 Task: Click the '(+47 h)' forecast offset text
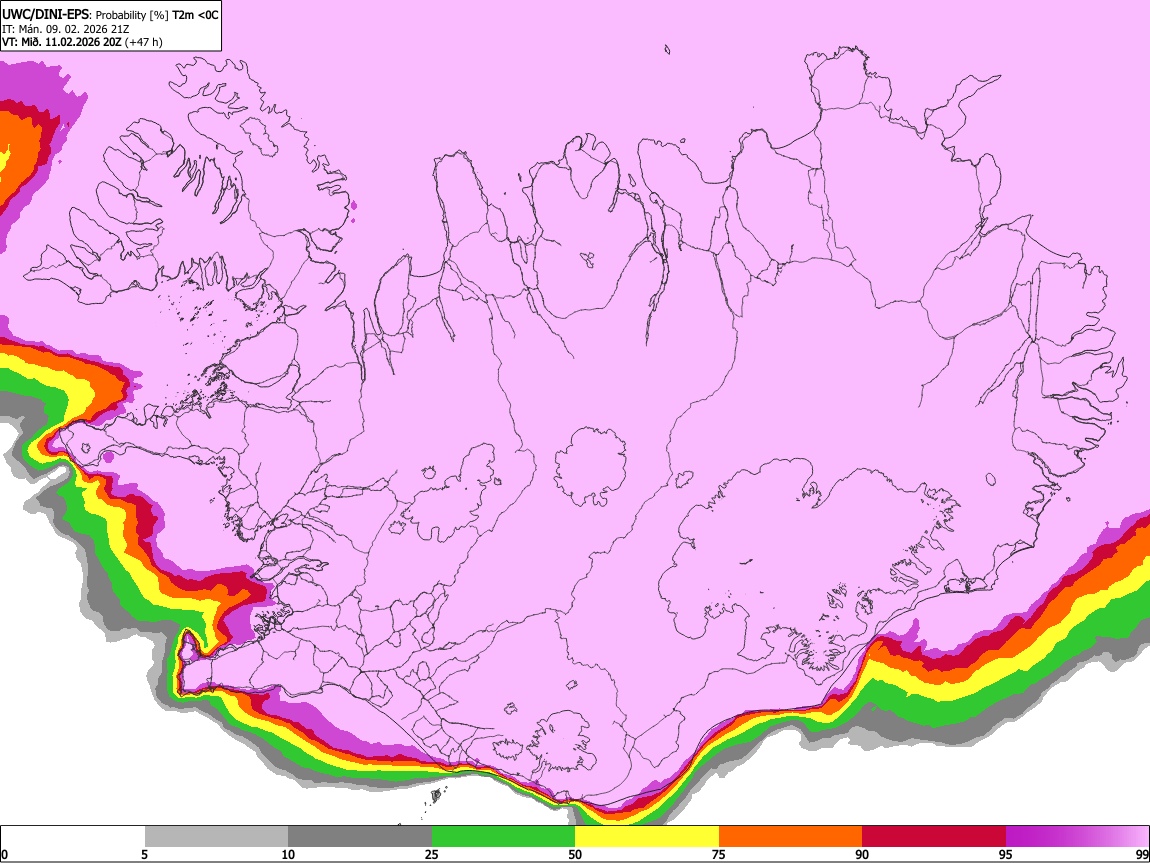pyautogui.click(x=144, y=42)
